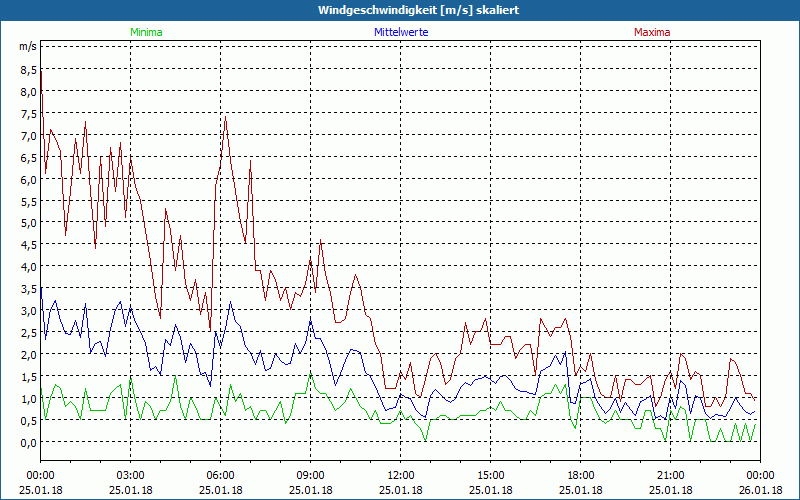Click the 8,5 y-axis value
The width and height of the screenshot is (800, 500).
[29, 70]
